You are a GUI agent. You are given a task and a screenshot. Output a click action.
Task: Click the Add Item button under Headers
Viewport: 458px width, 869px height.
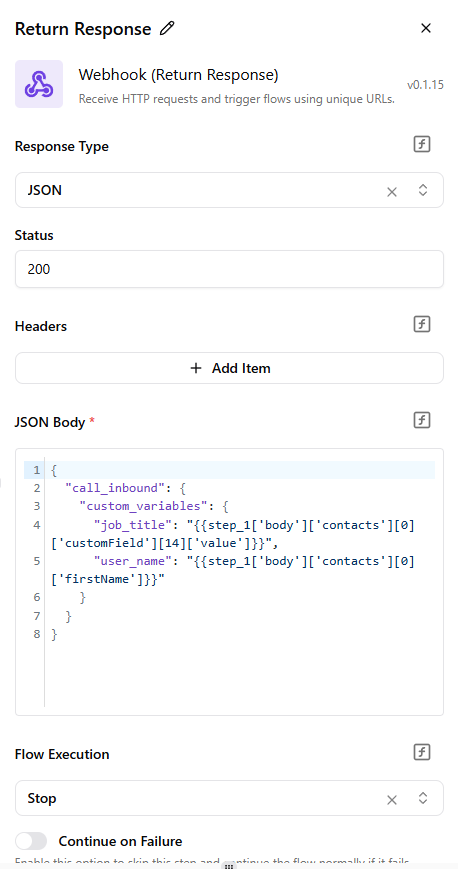coord(229,368)
